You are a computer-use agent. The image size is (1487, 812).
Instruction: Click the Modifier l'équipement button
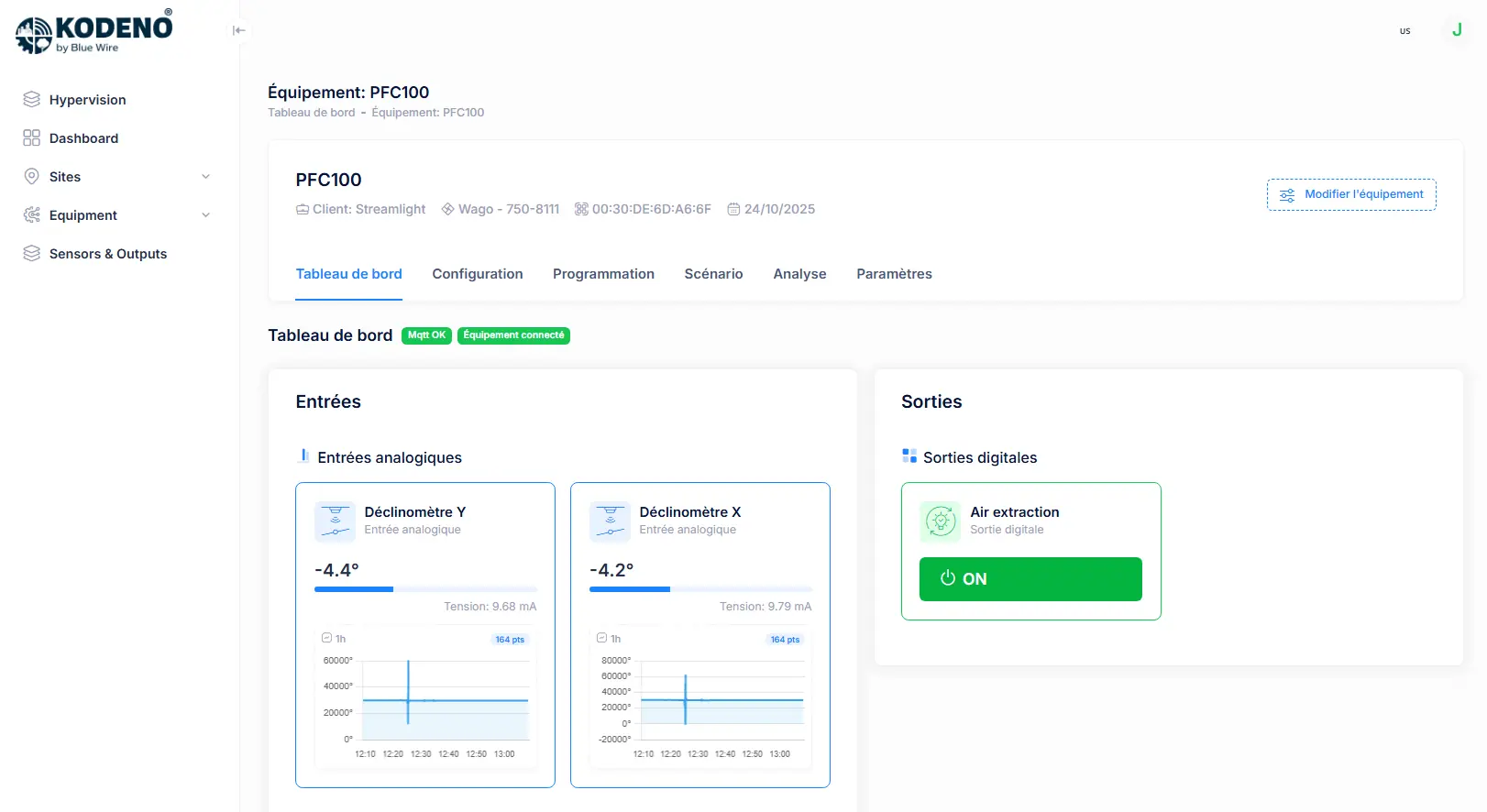point(1350,194)
